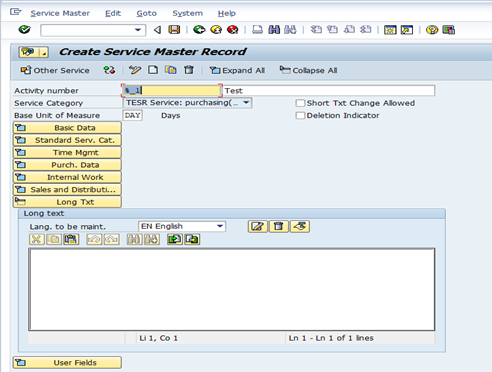The height and width of the screenshot is (372, 492).
Task: Click the small triangle left of Save icon
Action: tap(157, 30)
